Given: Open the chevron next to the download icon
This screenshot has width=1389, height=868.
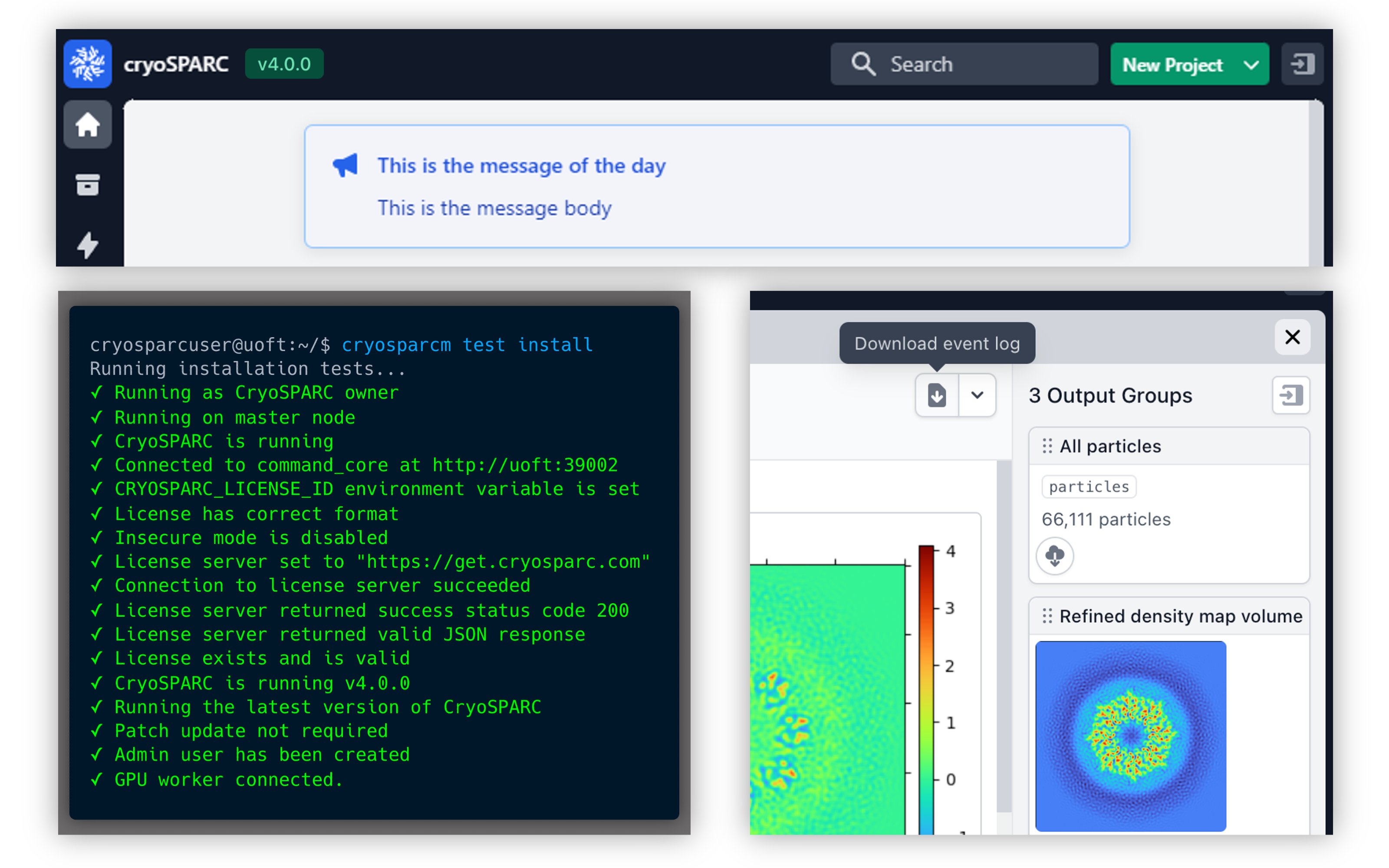Looking at the screenshot, I should click(977, 395).
